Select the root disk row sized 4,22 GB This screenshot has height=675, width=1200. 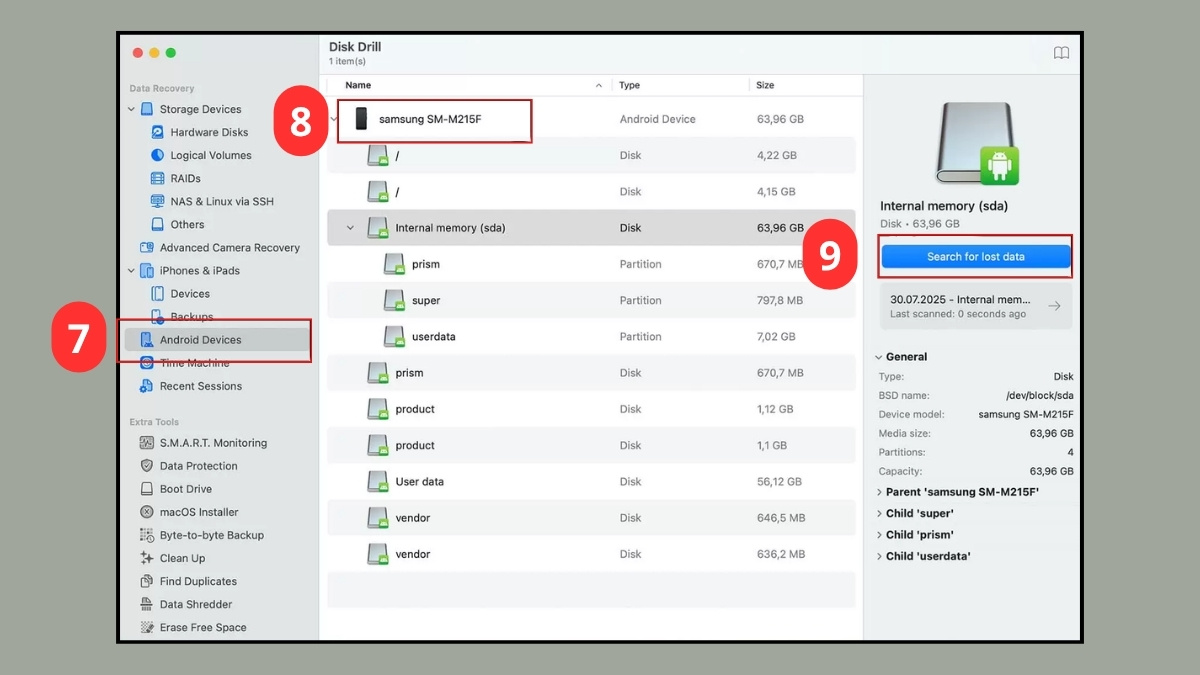[x=591, y=155]
